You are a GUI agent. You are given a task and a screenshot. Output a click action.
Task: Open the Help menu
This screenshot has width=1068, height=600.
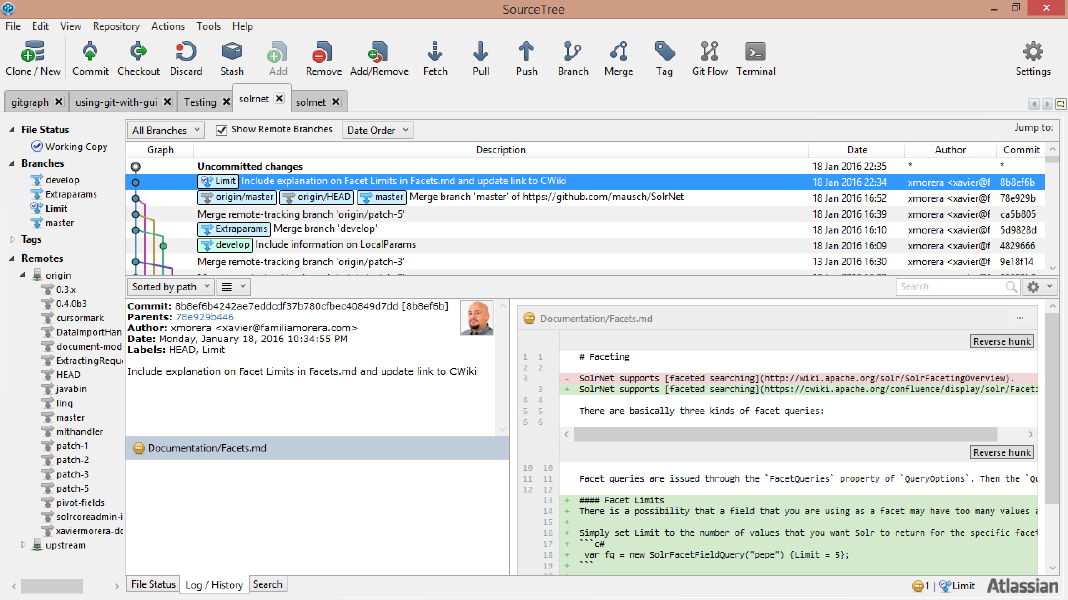[x=242, y=26]
